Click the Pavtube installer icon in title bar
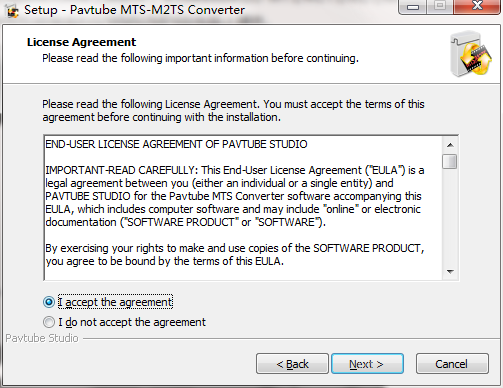Screen dimensions: 503x388 (x=13, y=11)
